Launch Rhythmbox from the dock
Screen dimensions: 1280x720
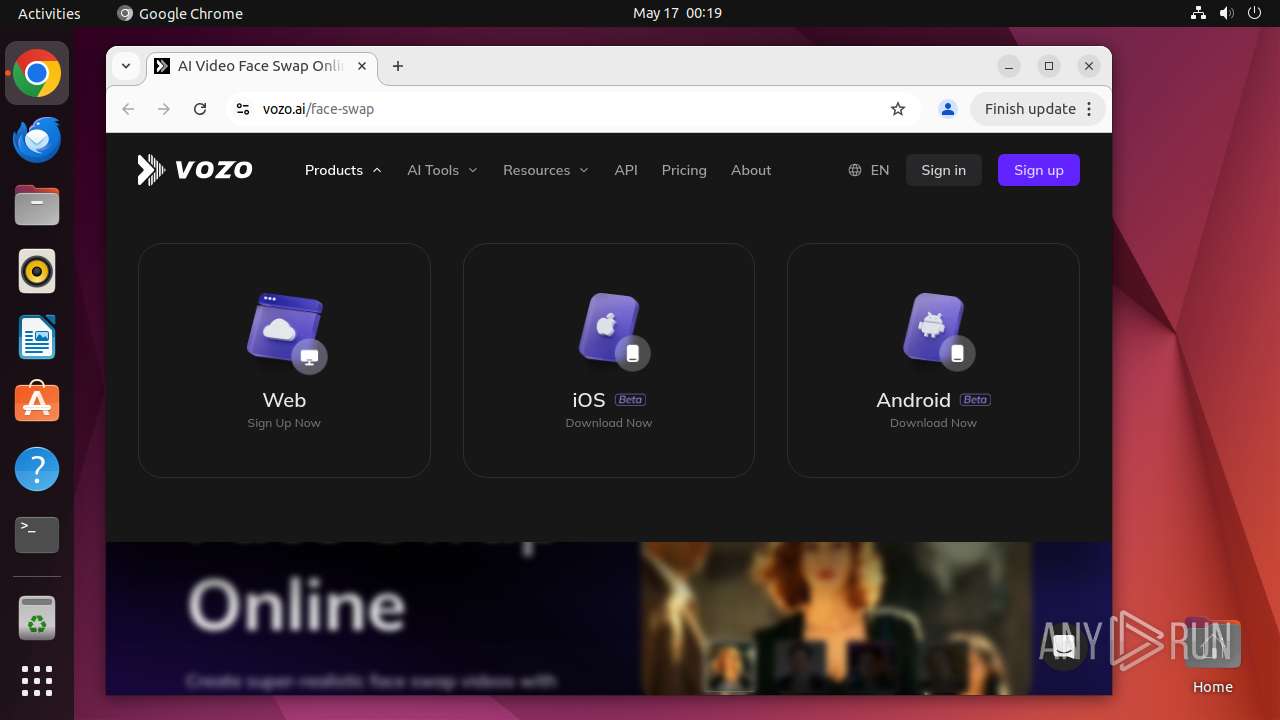(x=37, y=271)
